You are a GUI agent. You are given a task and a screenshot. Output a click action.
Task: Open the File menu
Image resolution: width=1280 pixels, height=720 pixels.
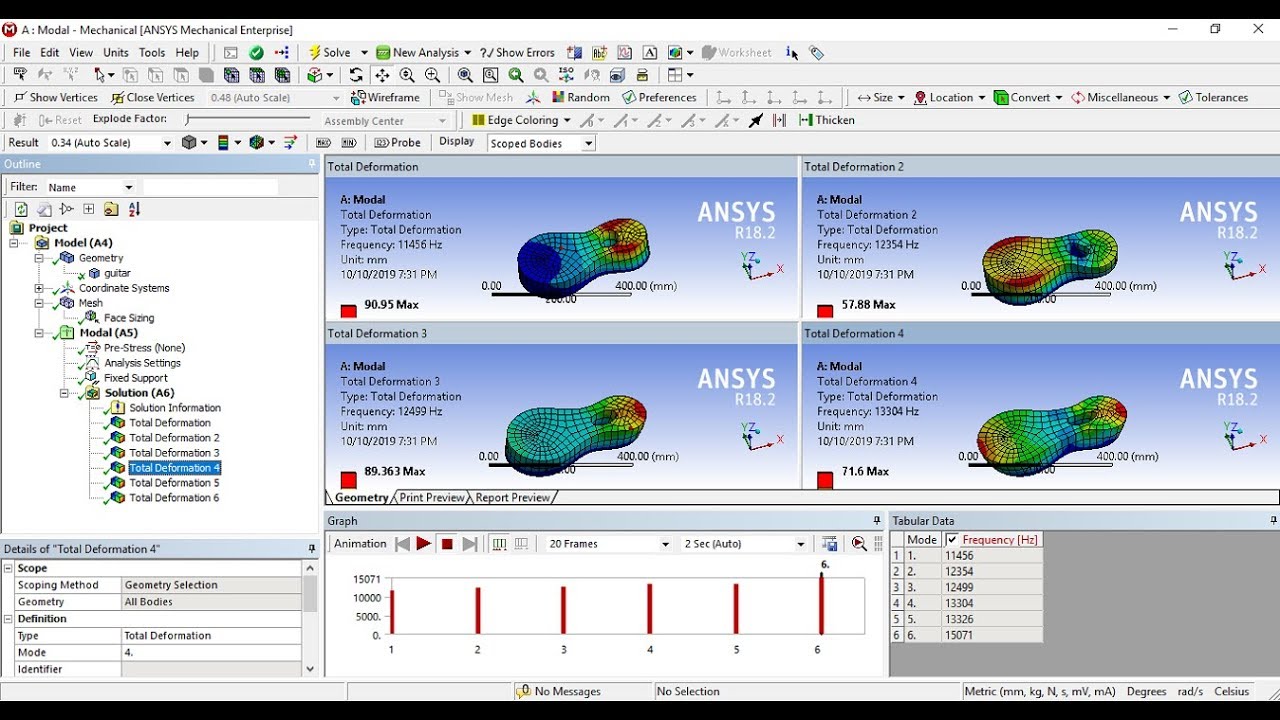(21, 53)
